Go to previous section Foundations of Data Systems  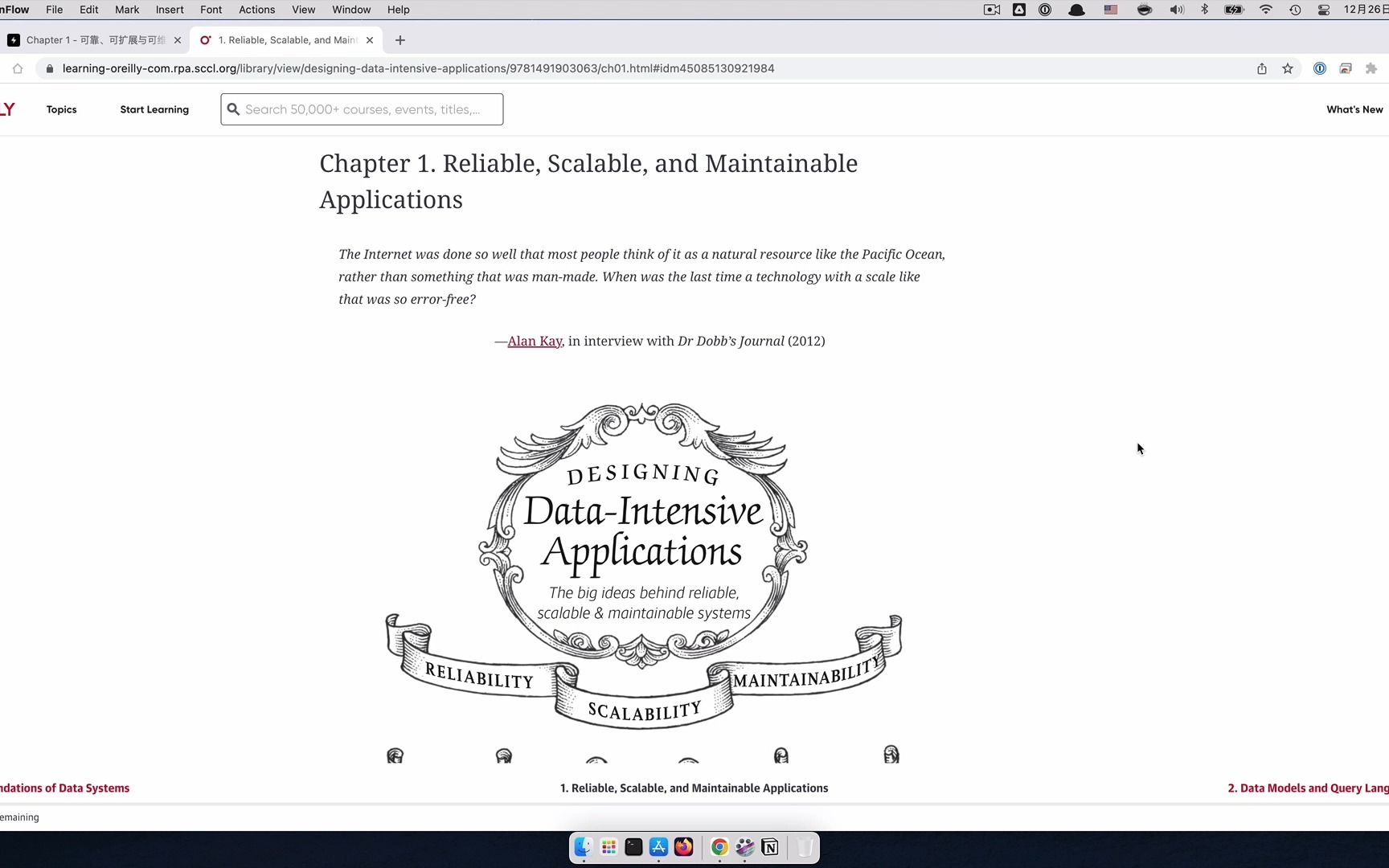click(x=64, y=788)
